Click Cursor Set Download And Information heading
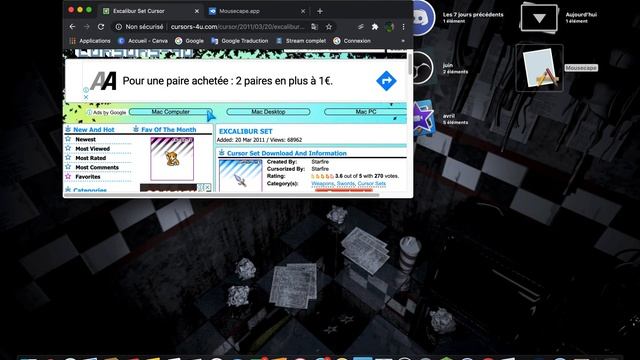This screenshot has width=640, height=360. tap(287, 153)
